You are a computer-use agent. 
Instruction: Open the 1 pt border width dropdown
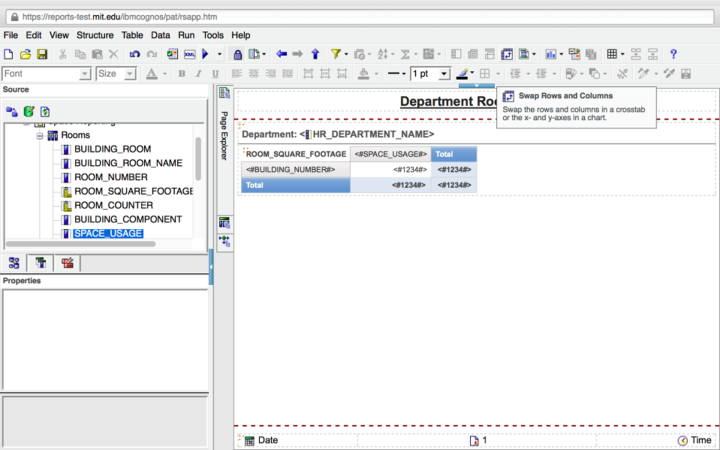point(444,74)
